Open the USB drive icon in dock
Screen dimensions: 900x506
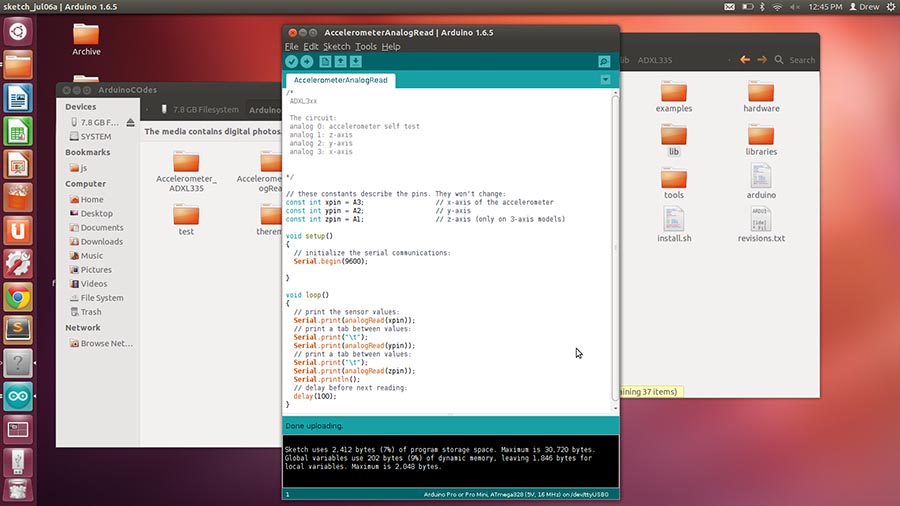click(18, 462)
